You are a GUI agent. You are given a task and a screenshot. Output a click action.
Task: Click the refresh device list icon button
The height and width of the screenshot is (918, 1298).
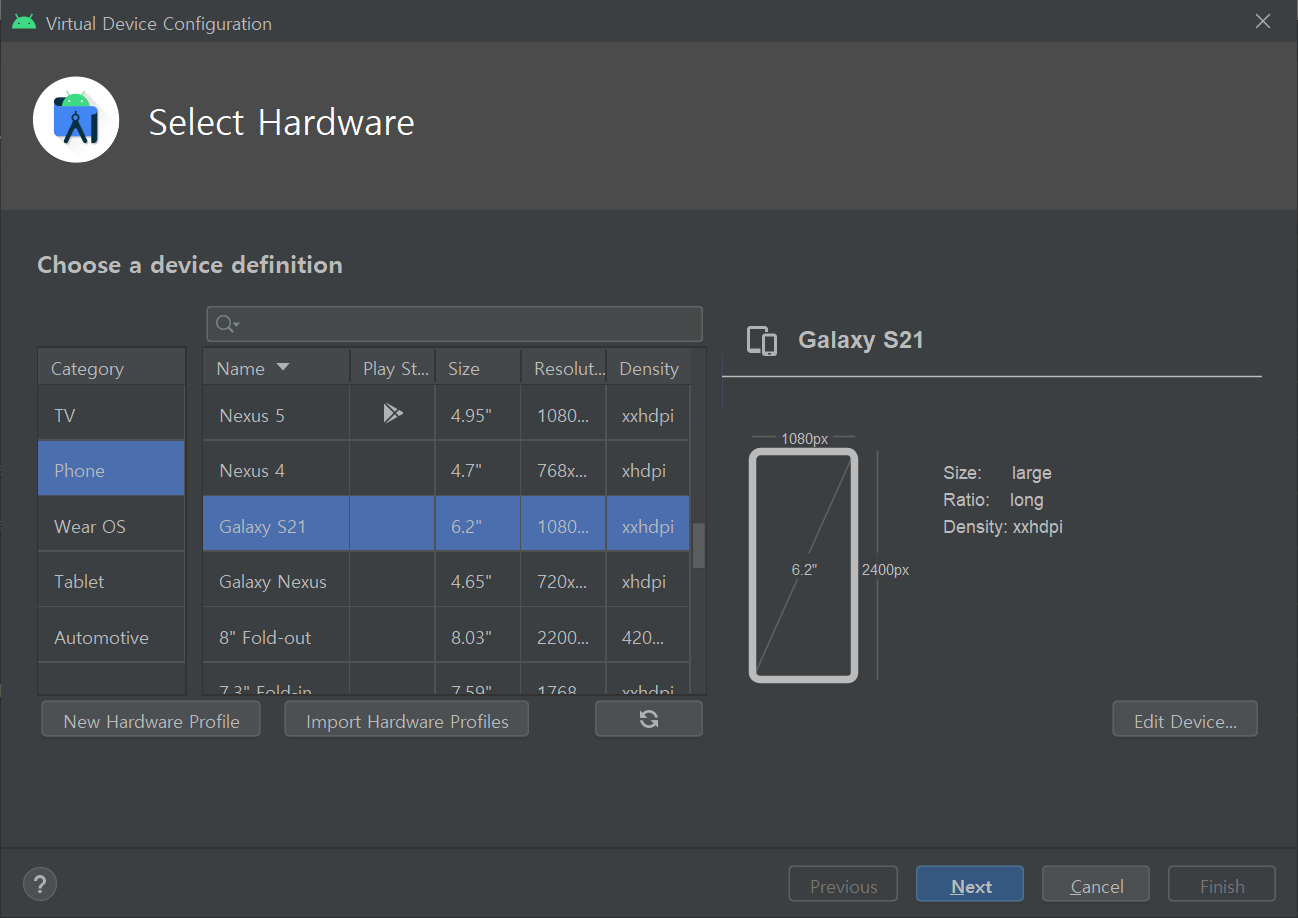pyautogui.click(x=648, y=719)
